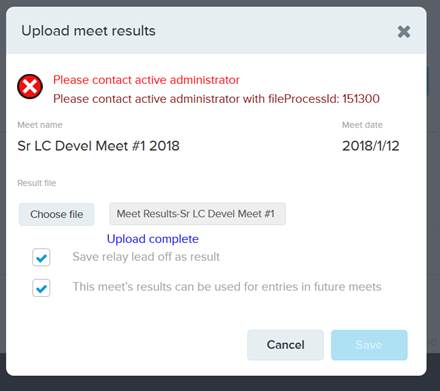
Task: Click the 'Save relay lead off as result' label
Action: tap(146, 257)
